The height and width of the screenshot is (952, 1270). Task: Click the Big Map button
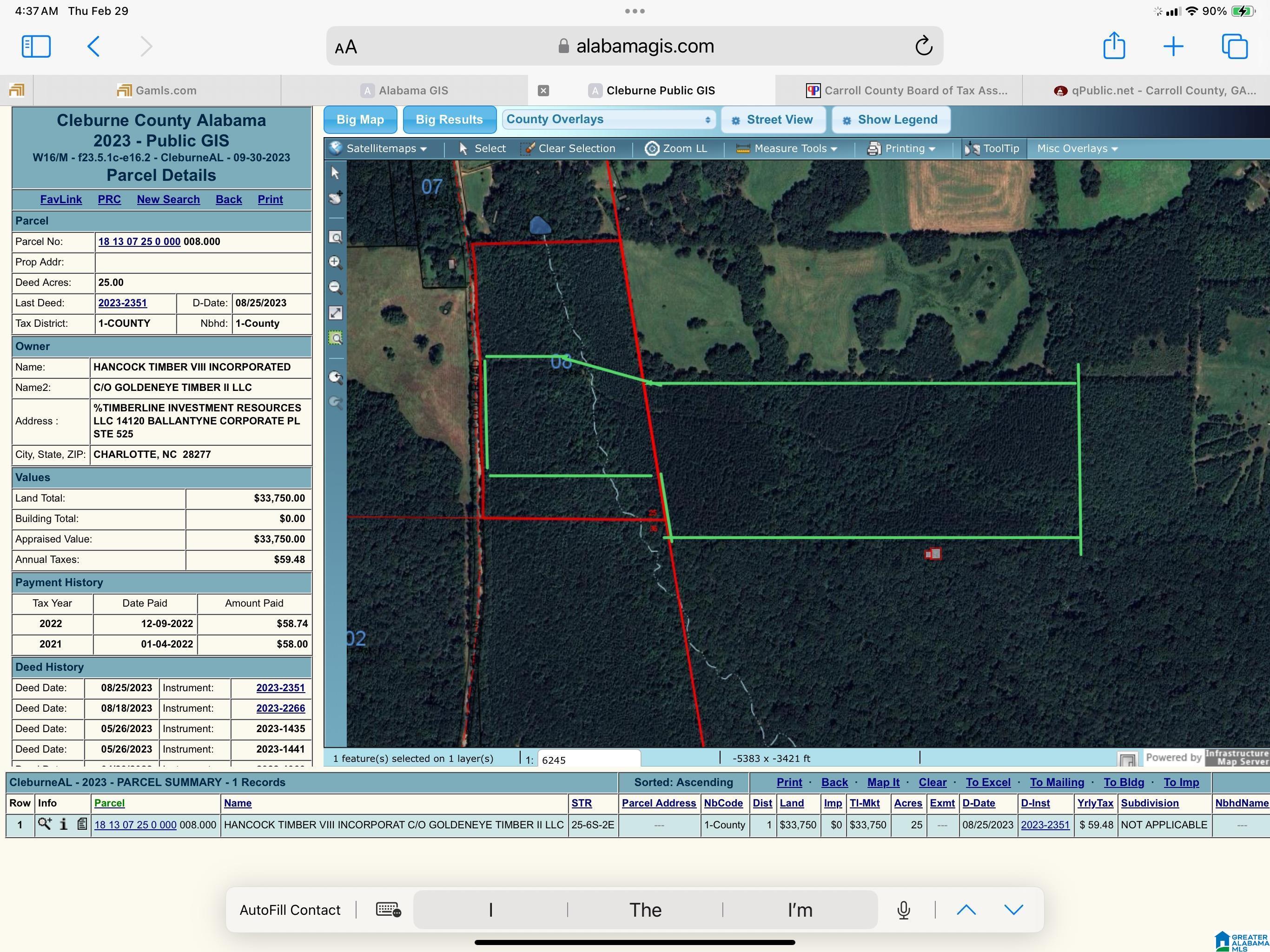point(360,119)
